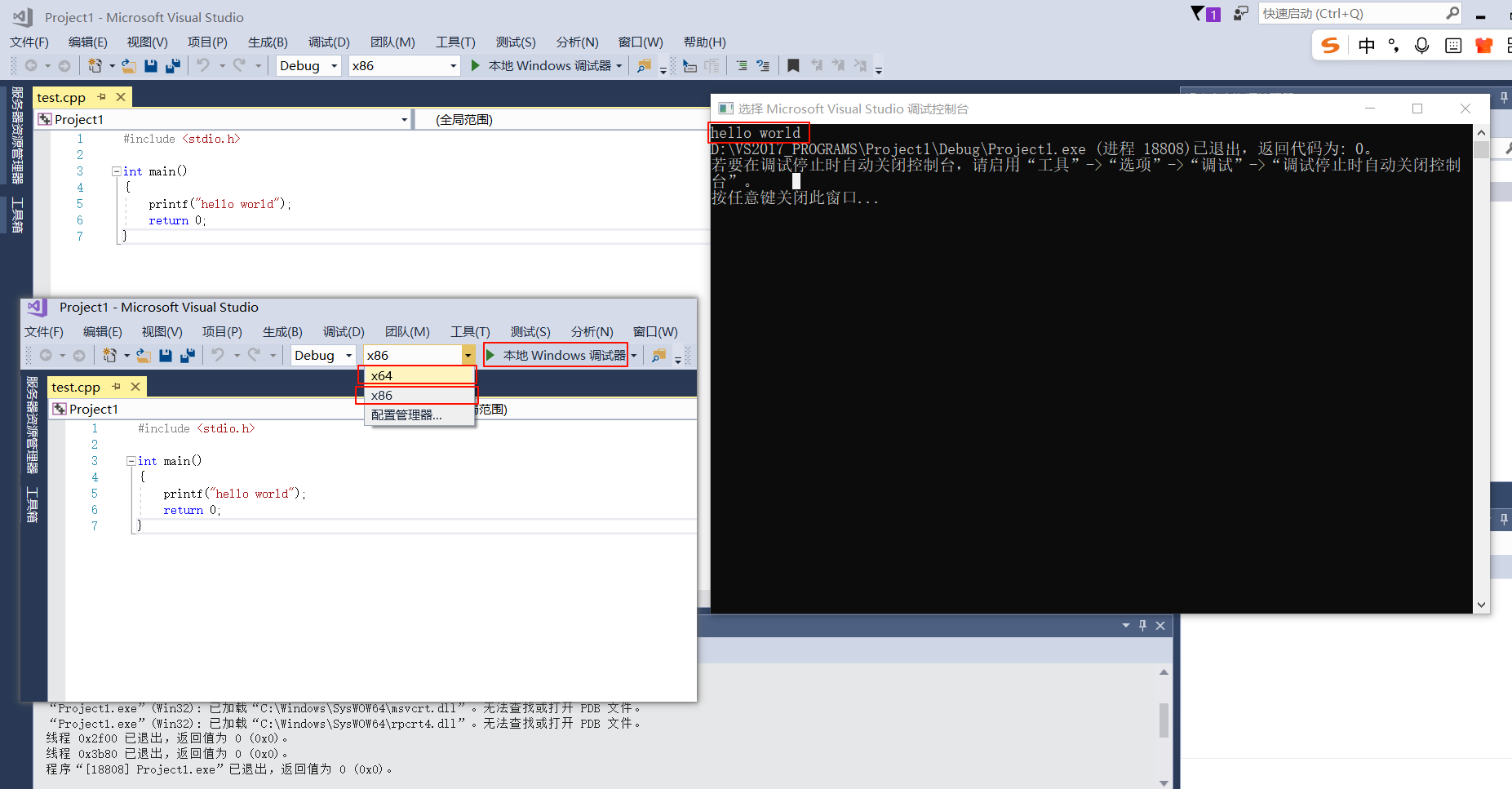Image resolution: width=1512 pixels, height=789 pixels.
Task: Click debug console scrollbar up arrow
Action: pos(1482,132)
